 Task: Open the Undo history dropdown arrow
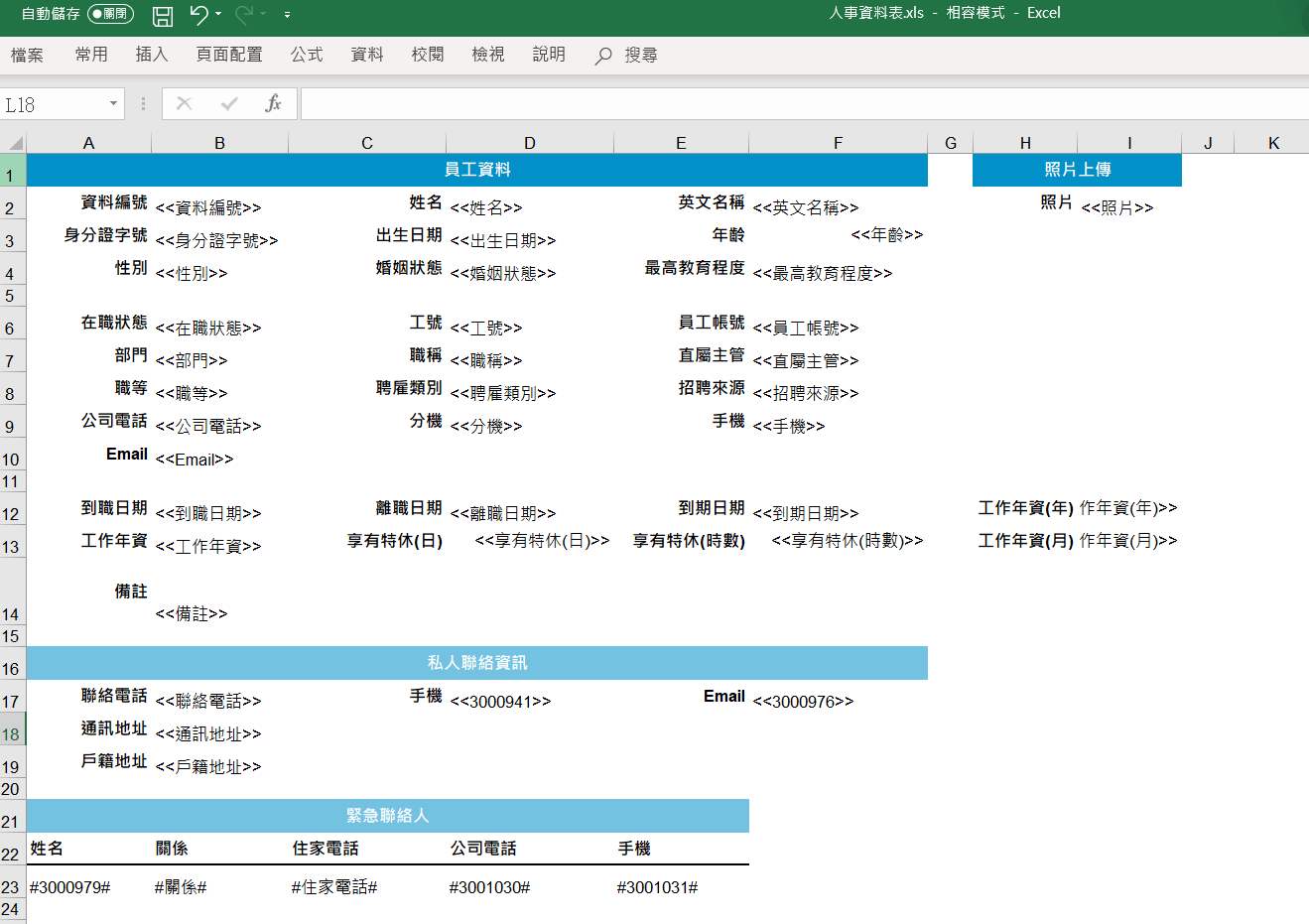(218, 14)
